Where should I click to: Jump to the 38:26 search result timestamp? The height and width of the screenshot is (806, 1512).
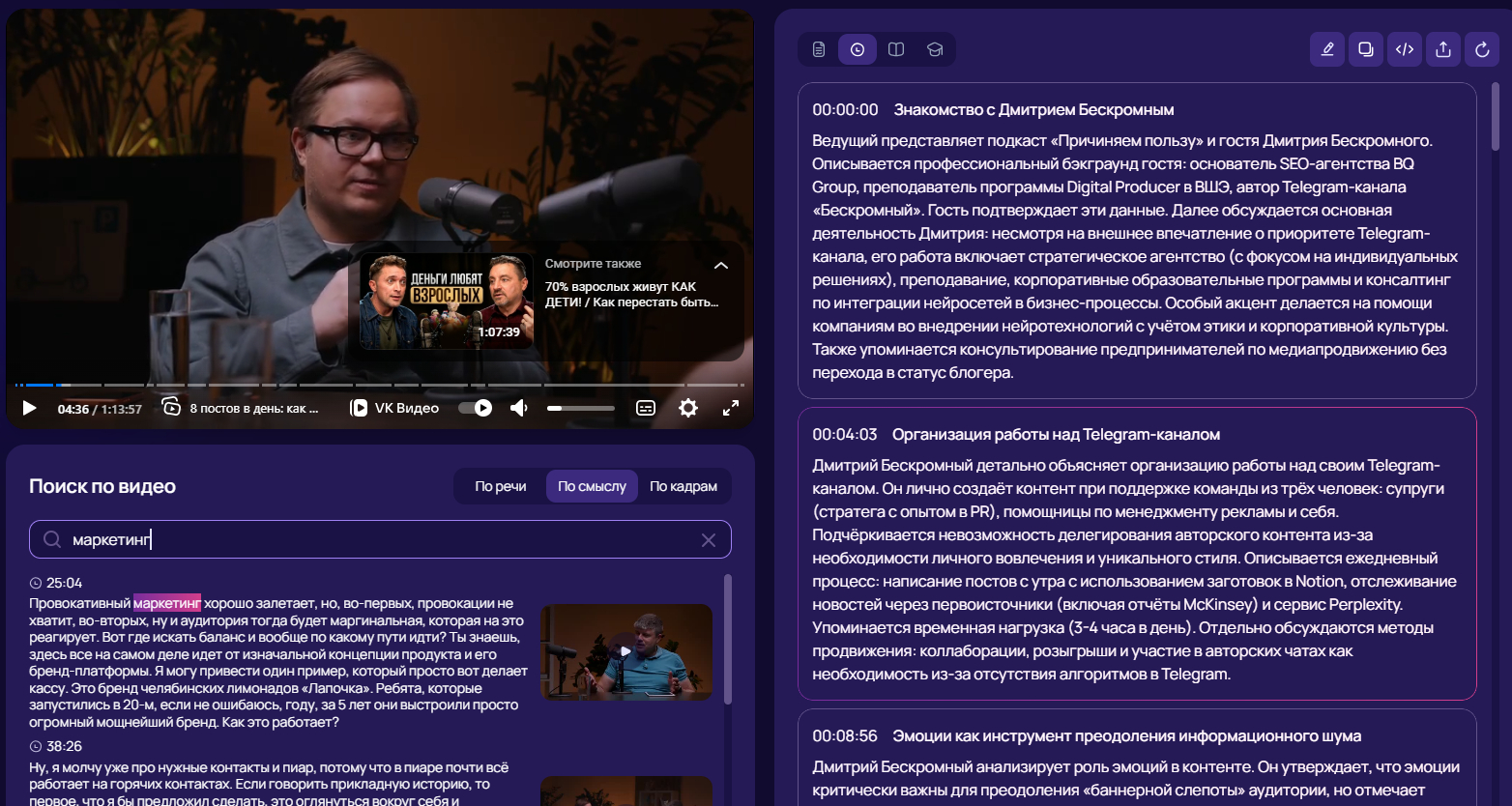coord(64,746)
